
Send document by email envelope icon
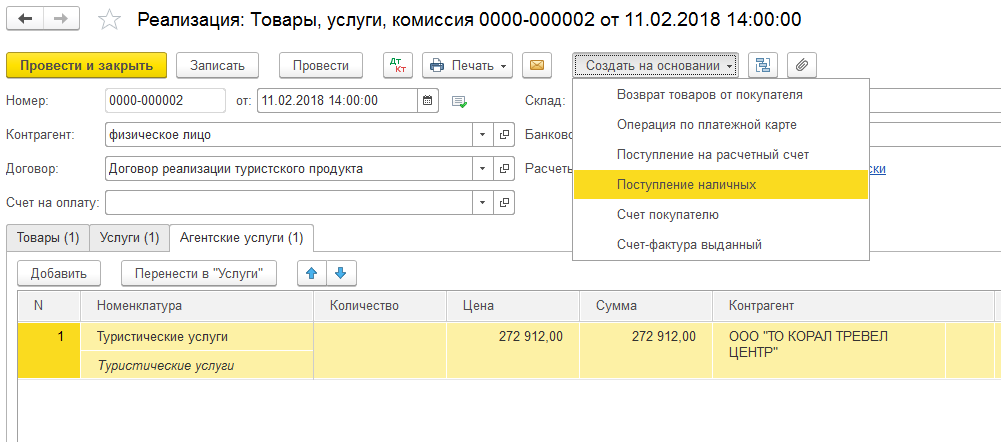tap(537, 65)
